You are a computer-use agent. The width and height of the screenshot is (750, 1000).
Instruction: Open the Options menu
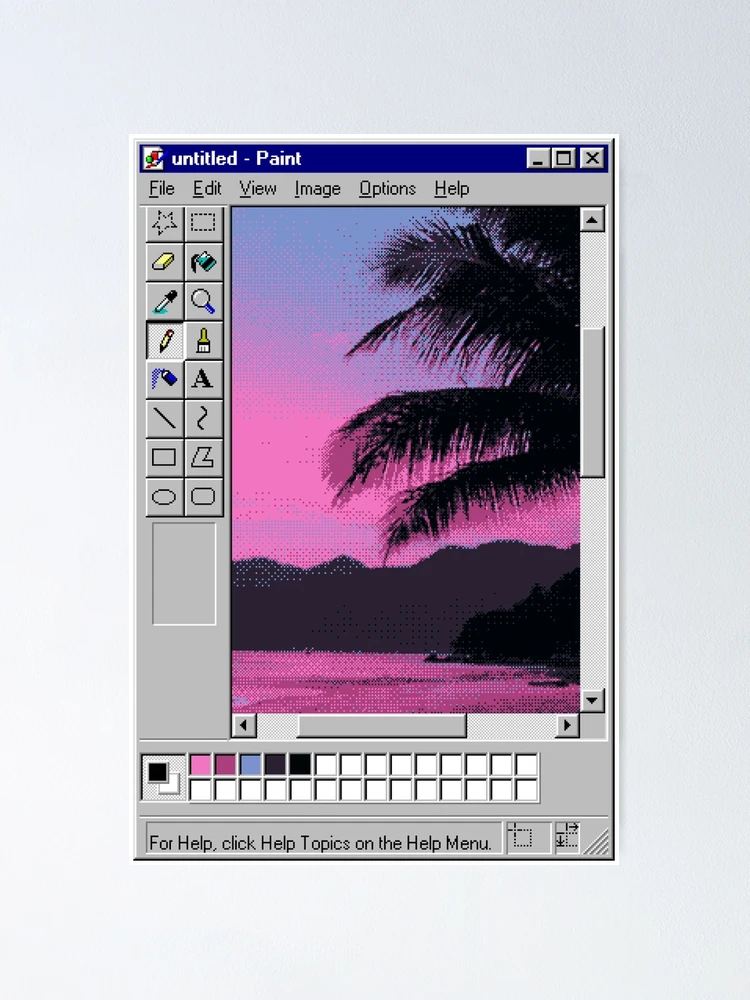point(387,189)
